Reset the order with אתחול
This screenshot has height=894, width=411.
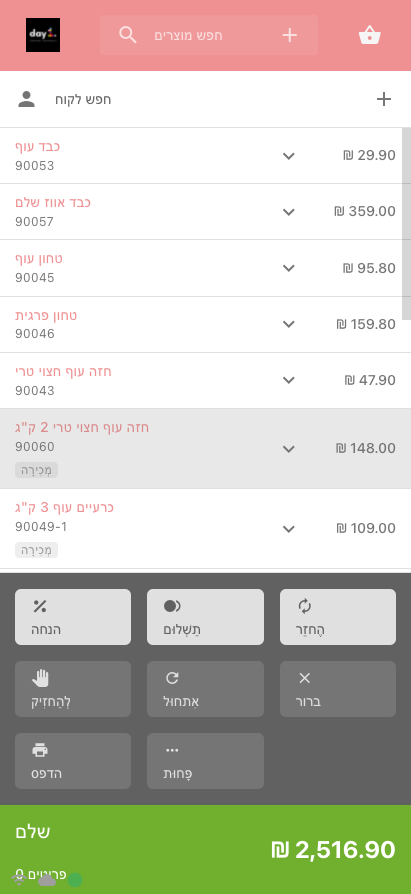point(205,689)
